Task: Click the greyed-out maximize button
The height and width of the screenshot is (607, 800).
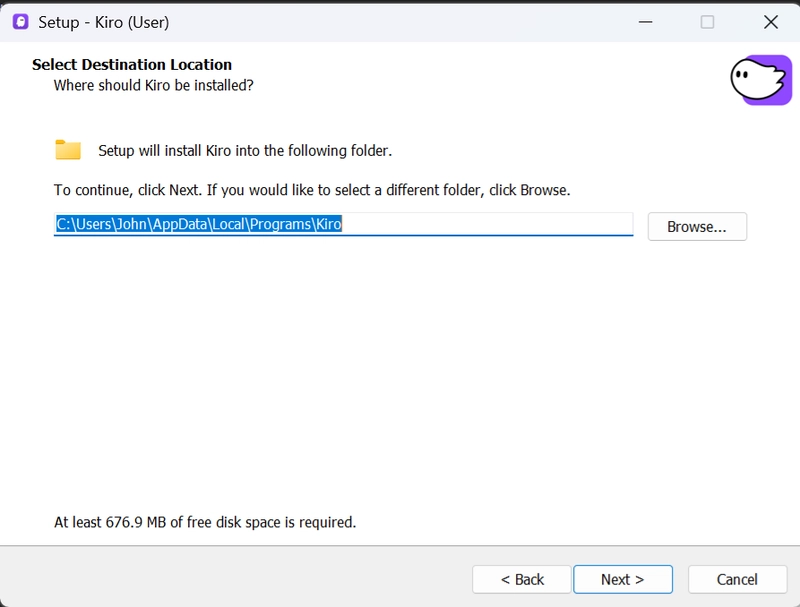Action: [707, 21]
